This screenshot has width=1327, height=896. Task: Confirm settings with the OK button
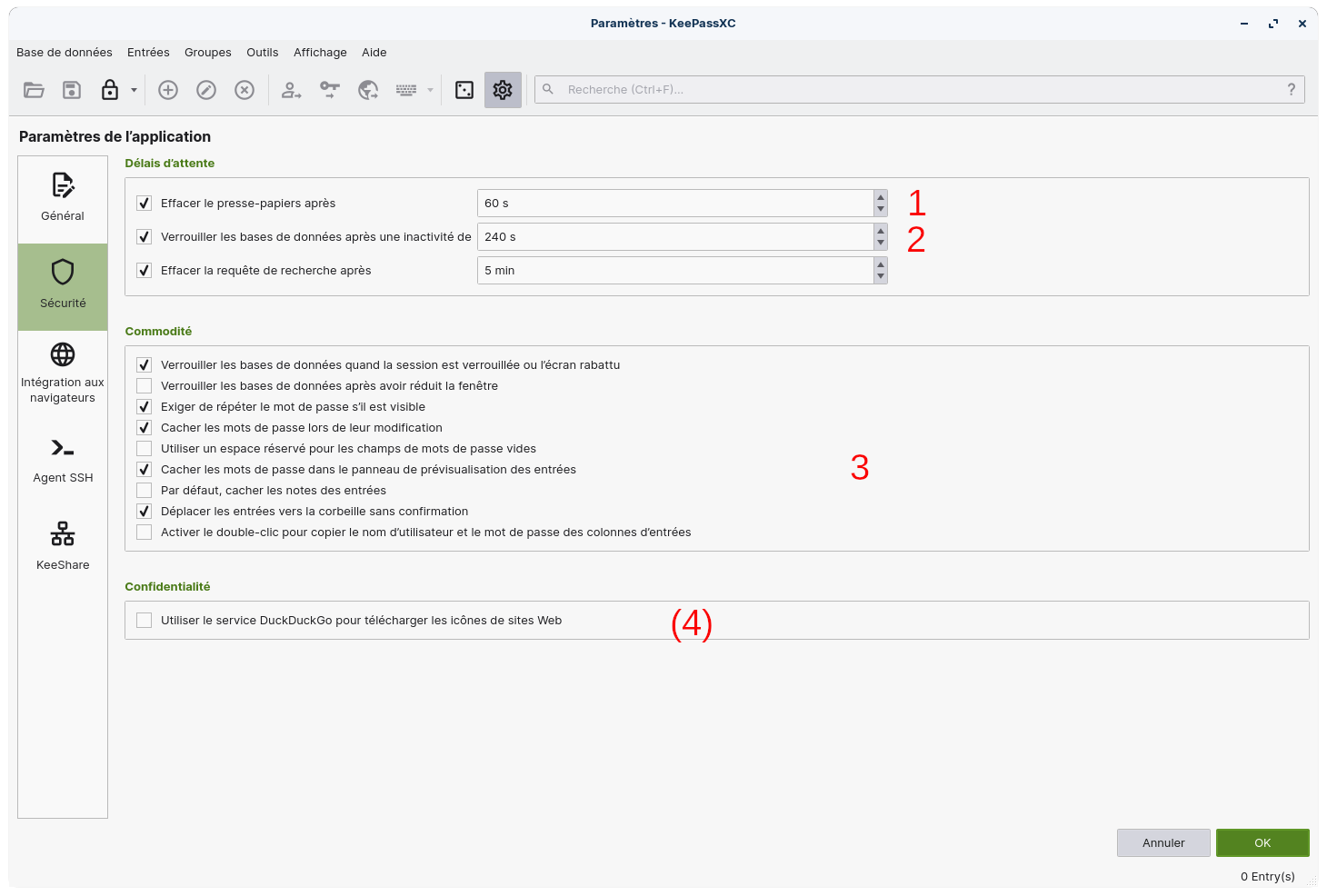[1262, 843]
